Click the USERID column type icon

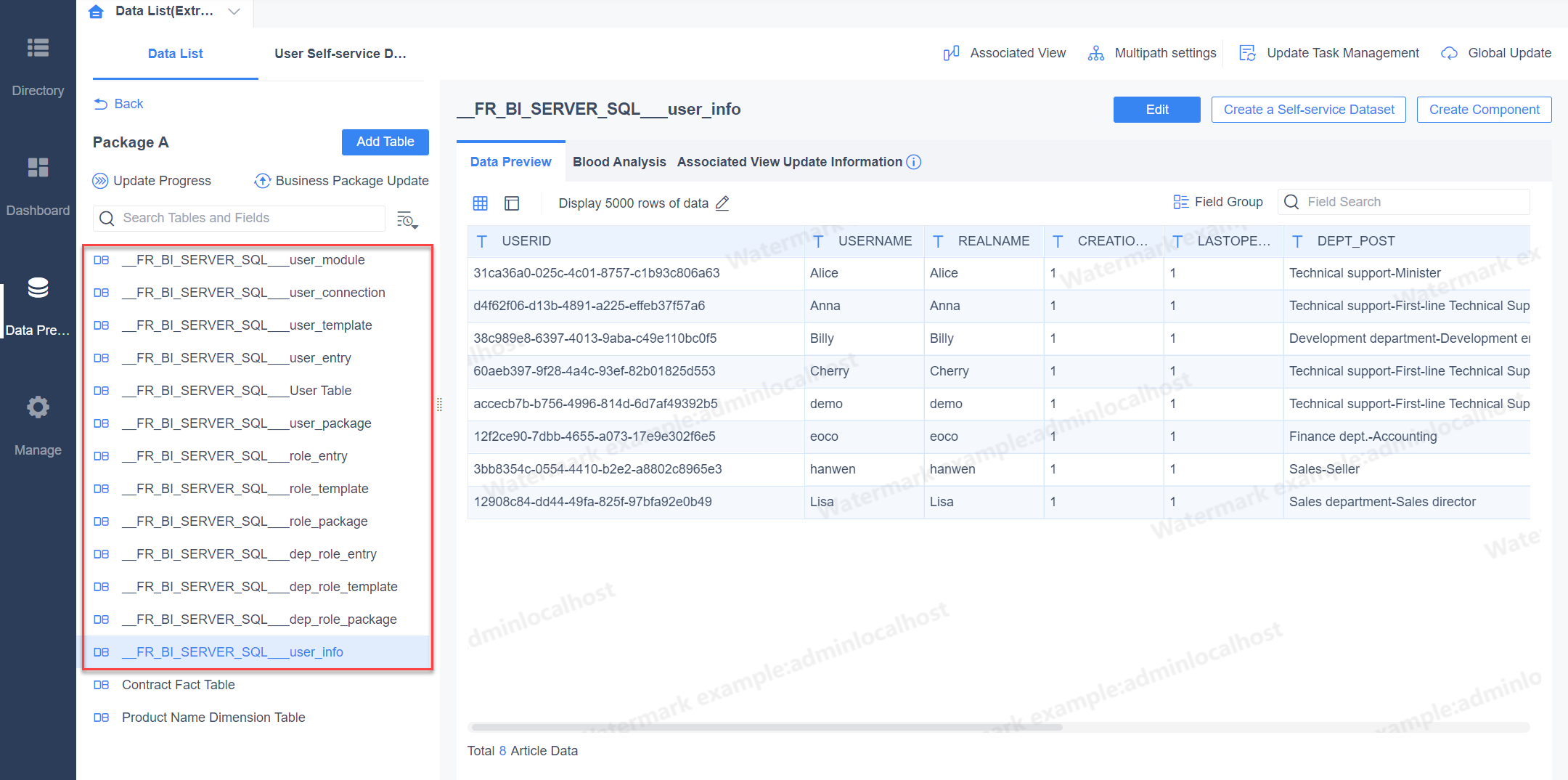click(482, 241)
